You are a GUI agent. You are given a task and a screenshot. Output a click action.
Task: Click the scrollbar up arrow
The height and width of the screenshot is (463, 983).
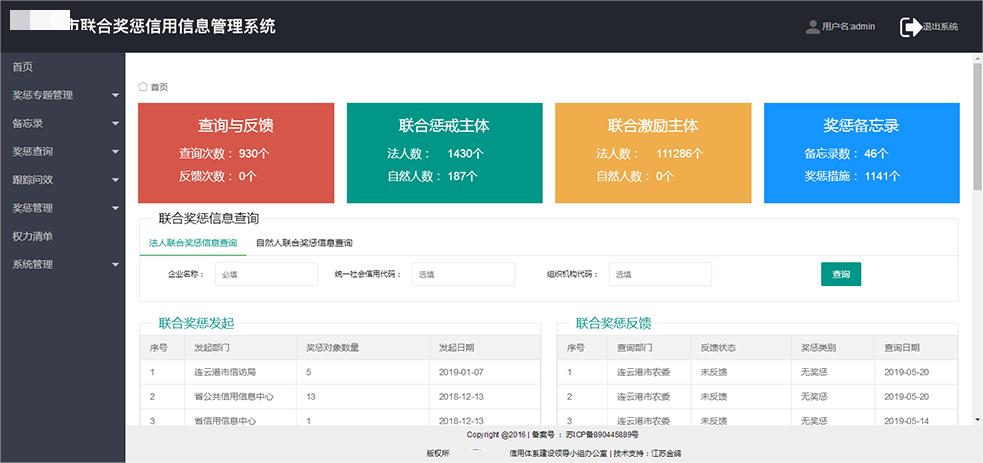pos(977,58)
